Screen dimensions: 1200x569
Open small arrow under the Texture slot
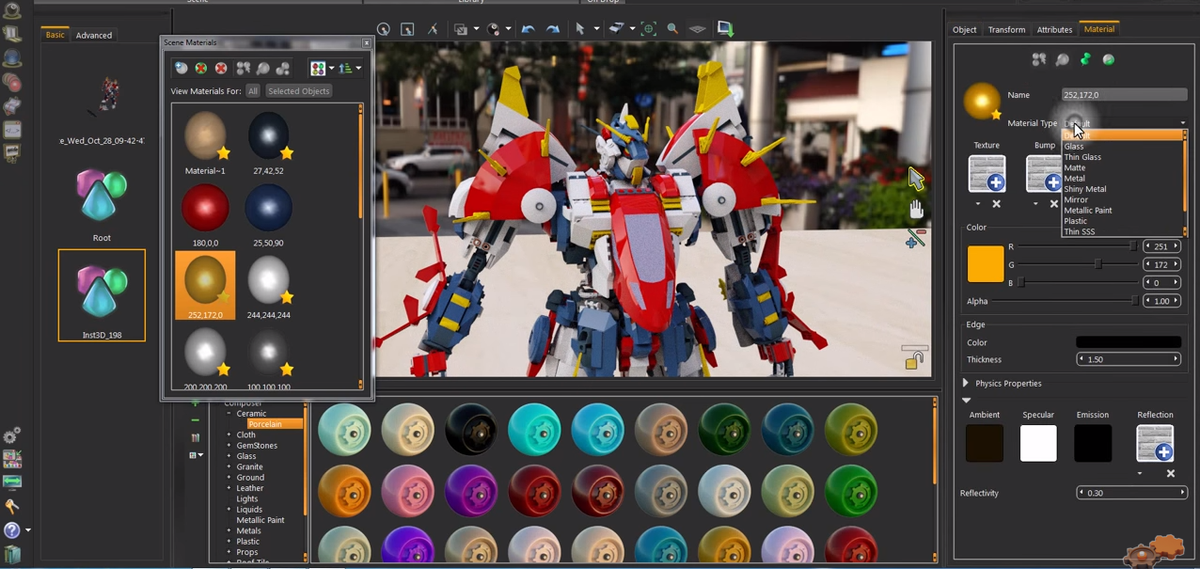(978, 204)
